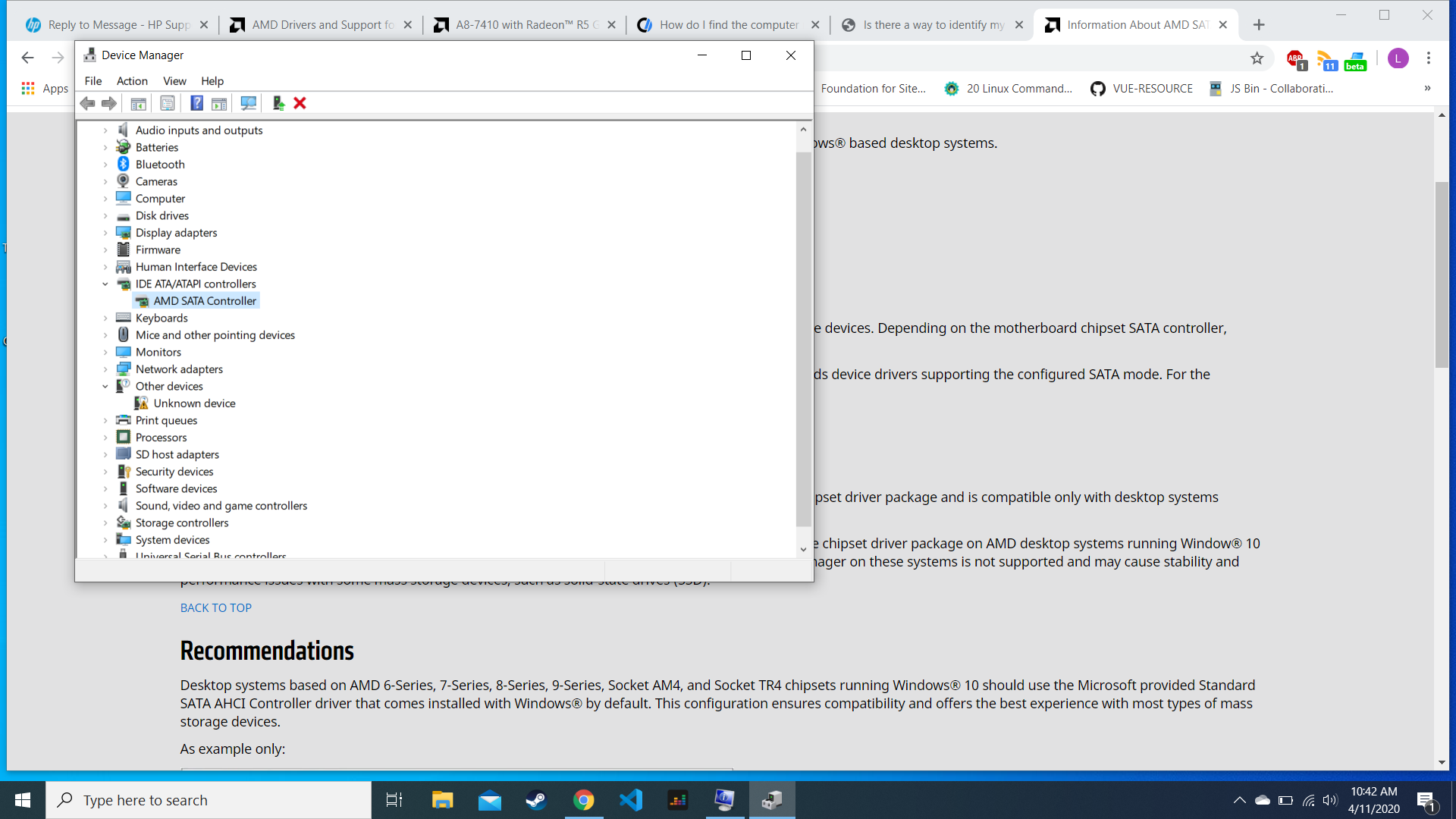This screenshot has width=1456, height=819.
Task: Expand the Network adapters node
Action: click(105, 369)
